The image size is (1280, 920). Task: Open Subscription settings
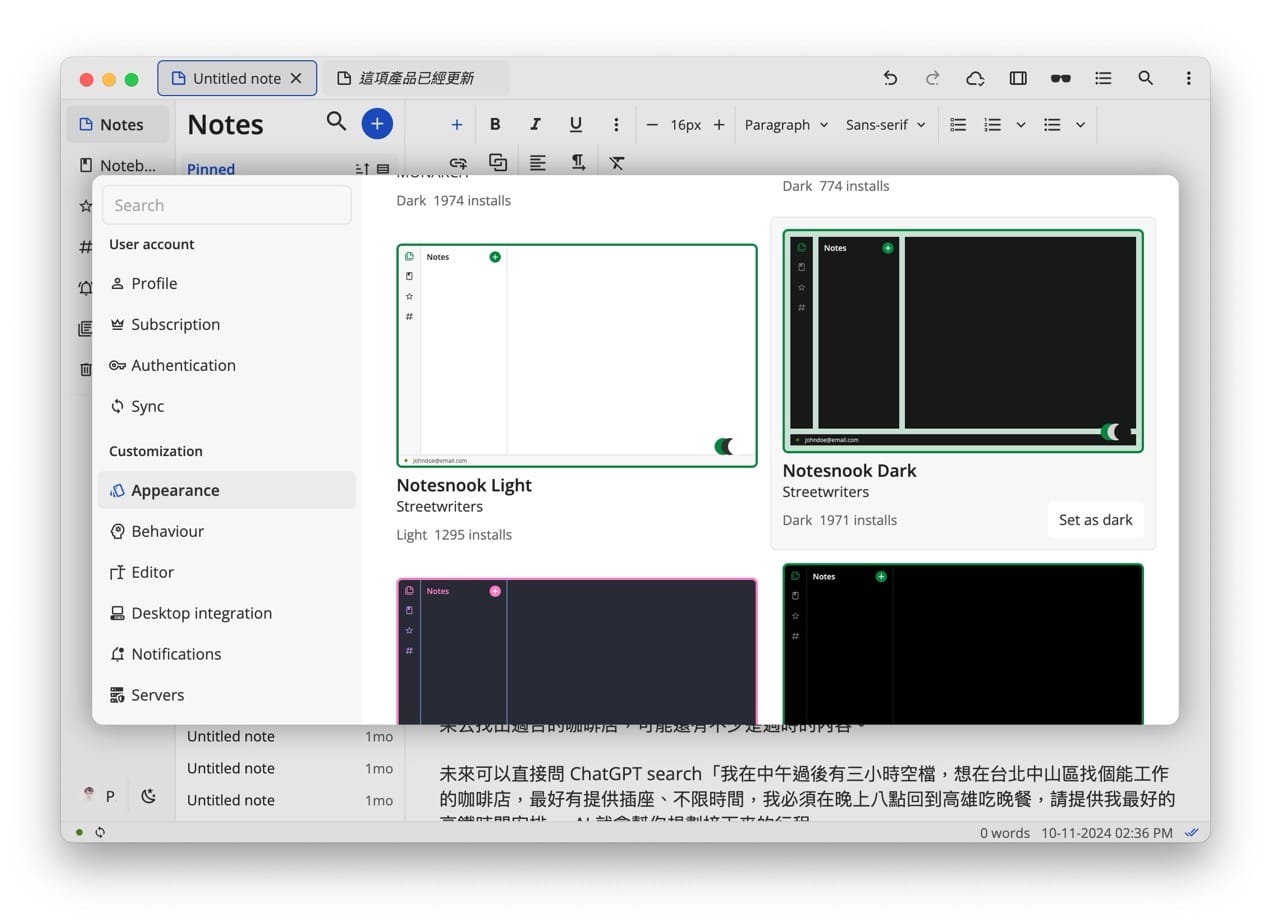coord(227,324)
